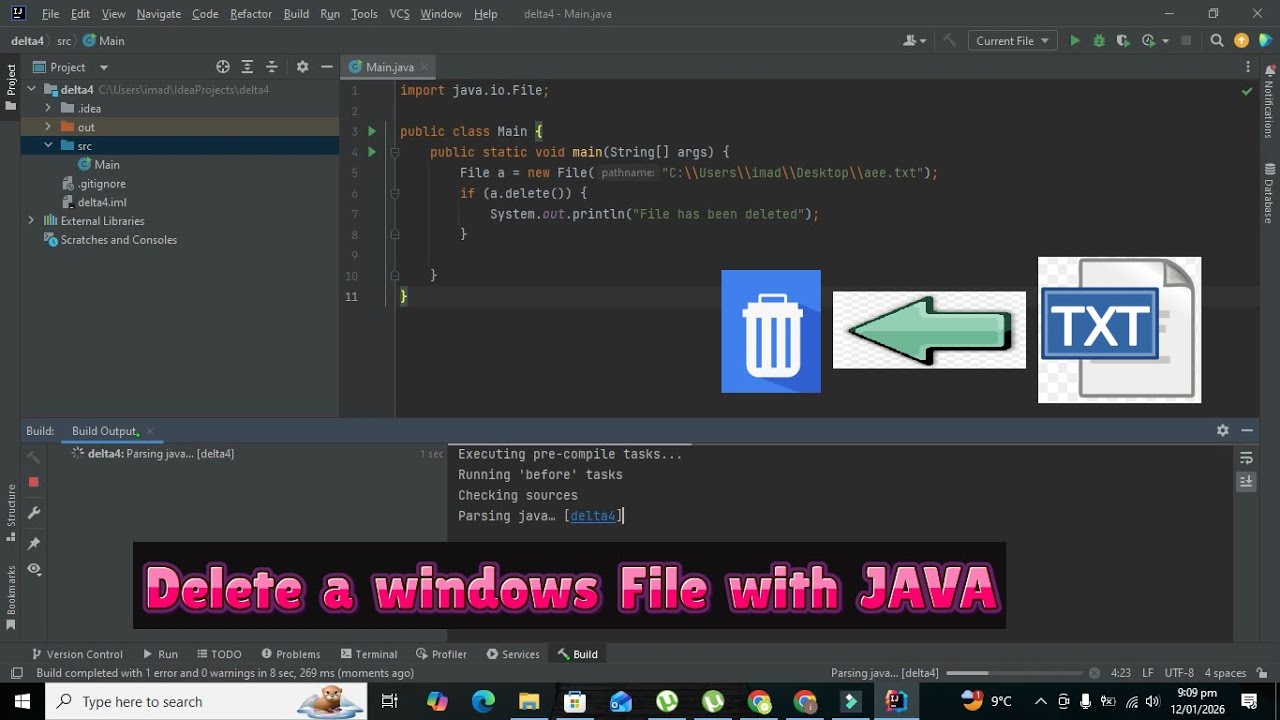This screenshot has width=1280, height=720.
Task: Open Project panel settings gear
Action: click(302, 67)
